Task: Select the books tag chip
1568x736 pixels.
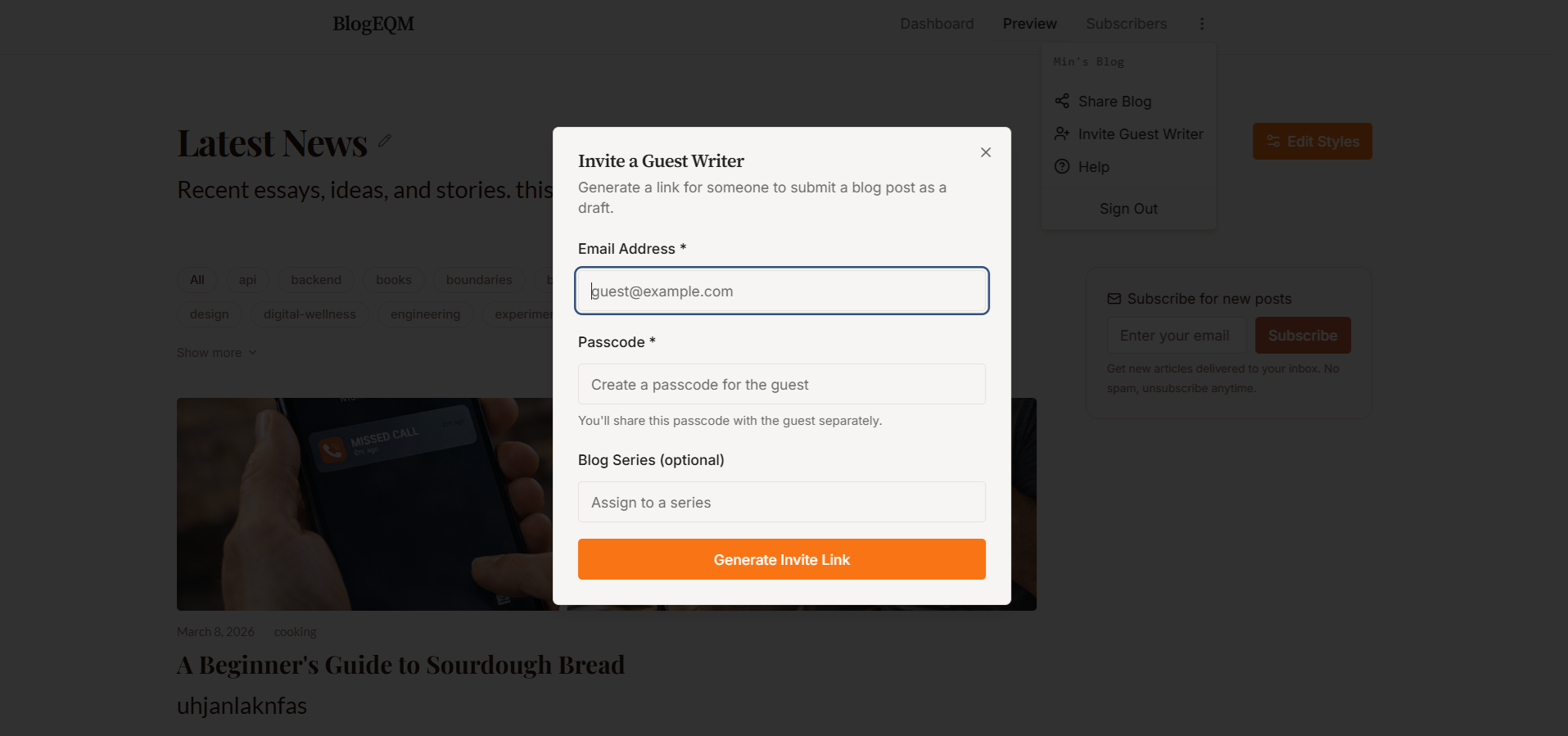Action: pyautogui.click(x=394, y=280)
